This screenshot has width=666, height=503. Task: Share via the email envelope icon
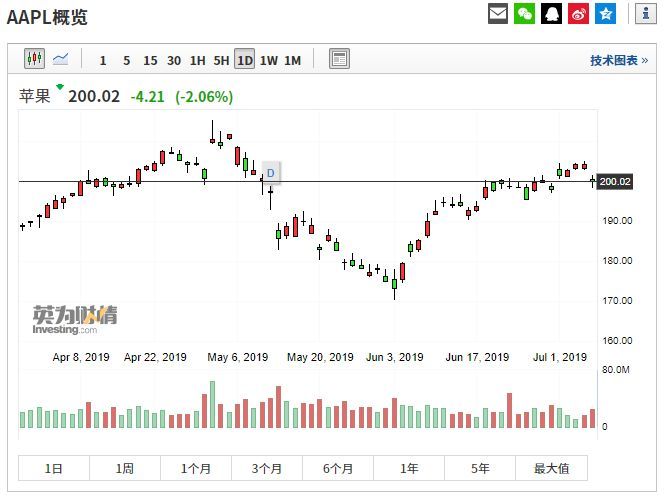498,14
